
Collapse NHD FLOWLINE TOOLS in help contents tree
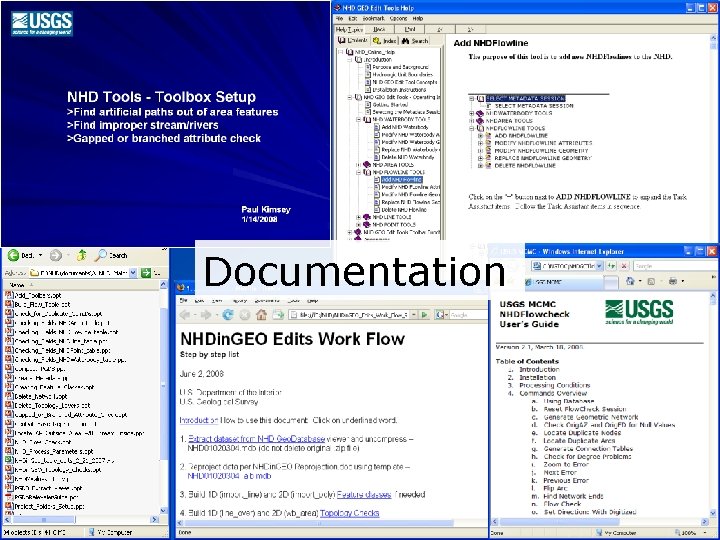[x=359, y=172]
